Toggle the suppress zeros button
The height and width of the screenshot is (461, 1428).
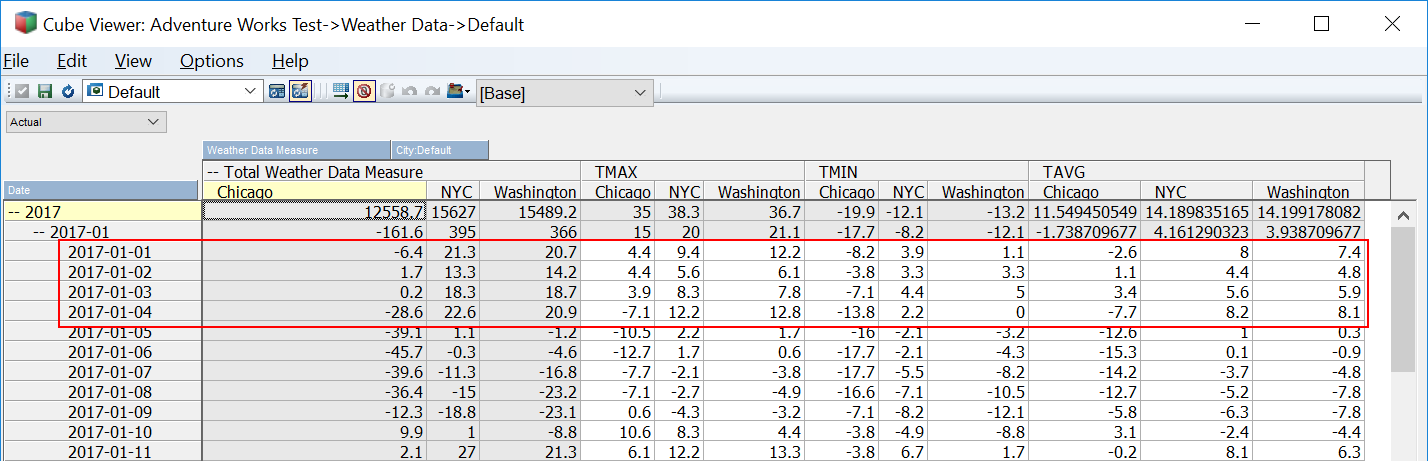364,92
